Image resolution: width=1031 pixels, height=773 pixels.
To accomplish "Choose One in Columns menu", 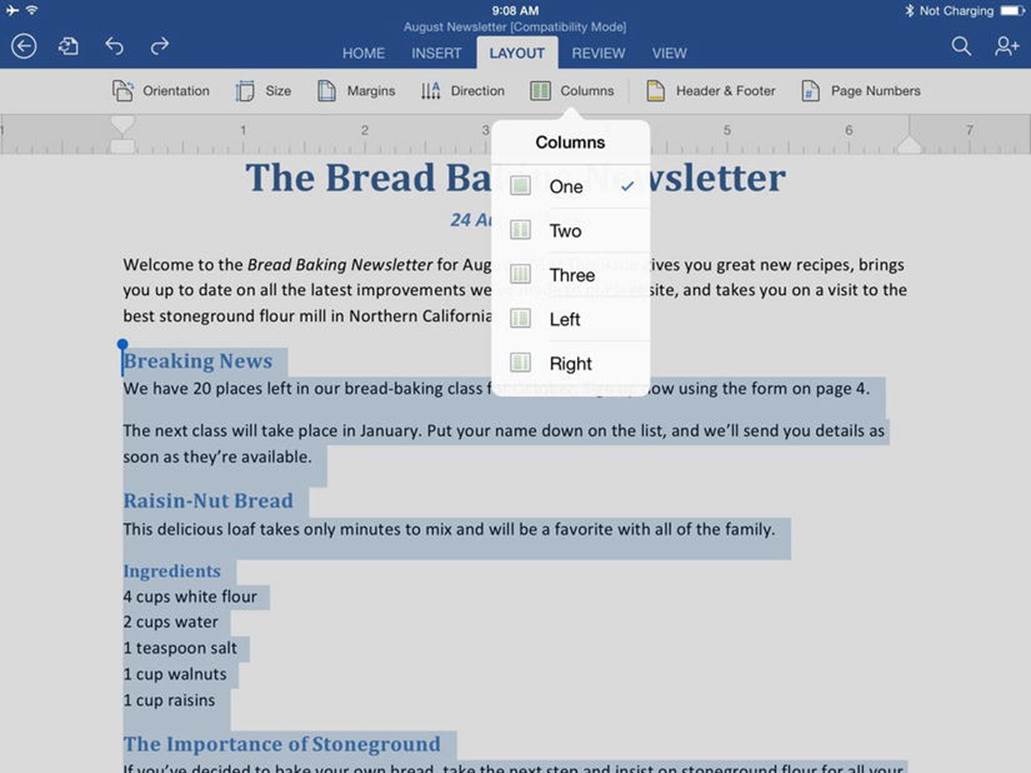I will (571, 187).
